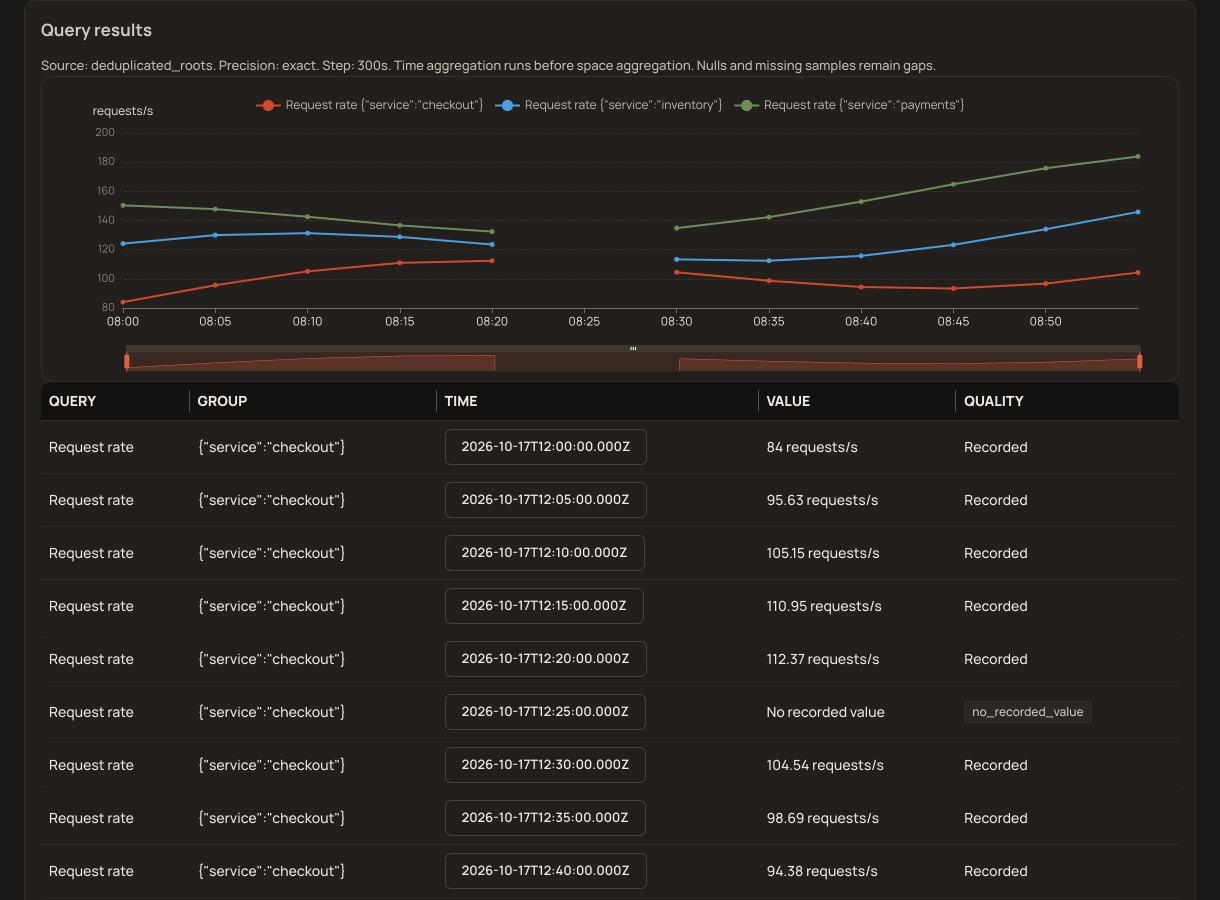Screen dimensions: 1220x900
Task: Click the value 110.95 requests/s
Action: click(x=824, y=606)
